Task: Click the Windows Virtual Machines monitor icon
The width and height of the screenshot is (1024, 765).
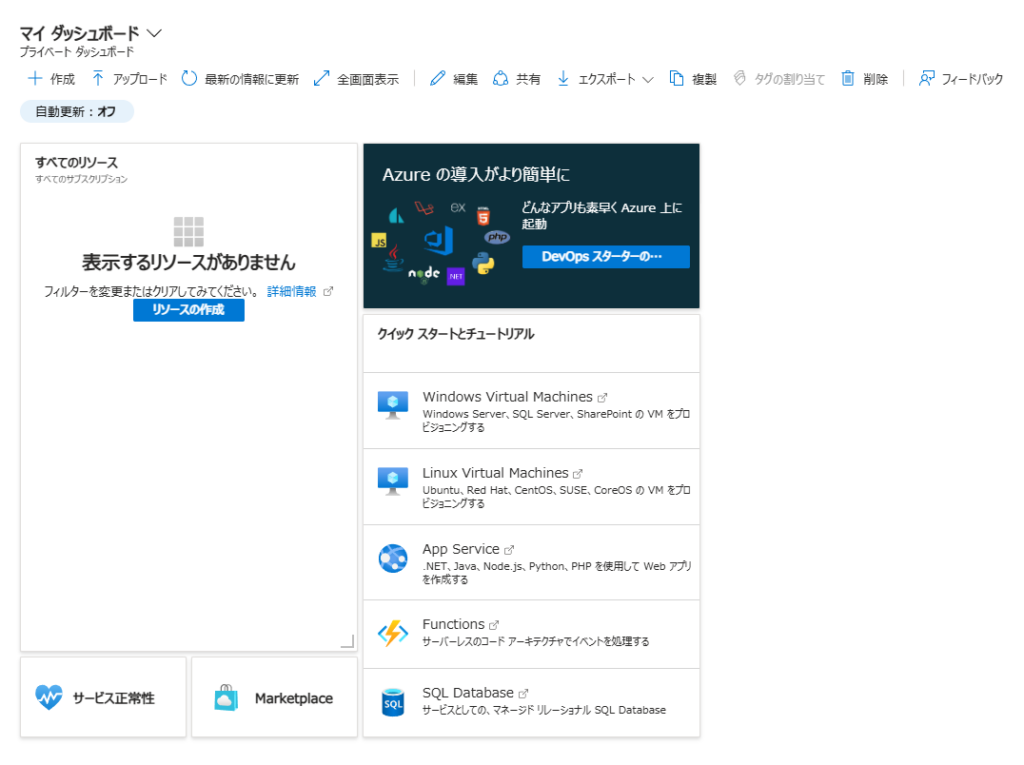Action: coord(392,405)
